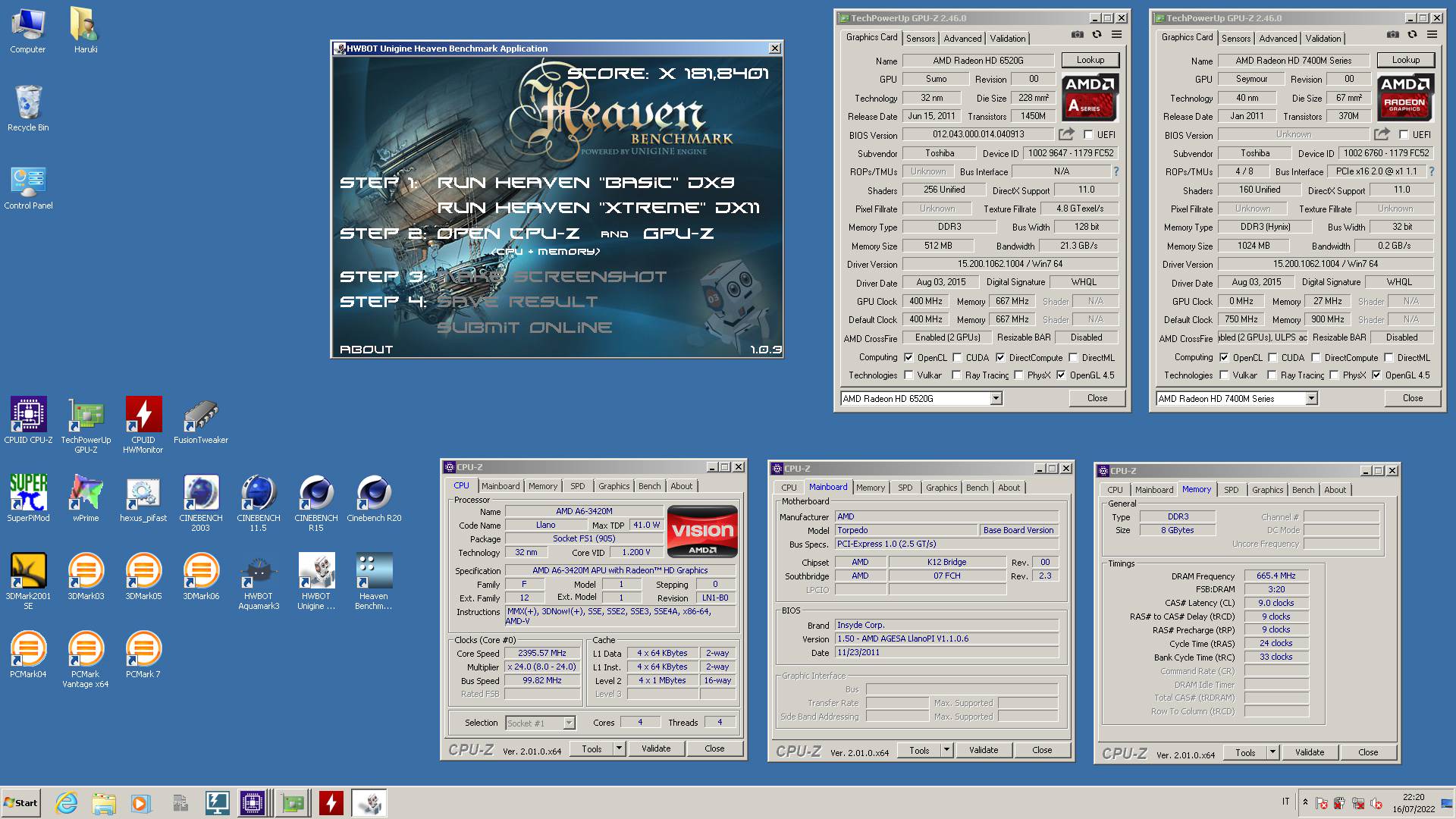Click camera screenshot icon in HD 6520G GPU-Z
Screen dimensions: 1456x819
1077,35
